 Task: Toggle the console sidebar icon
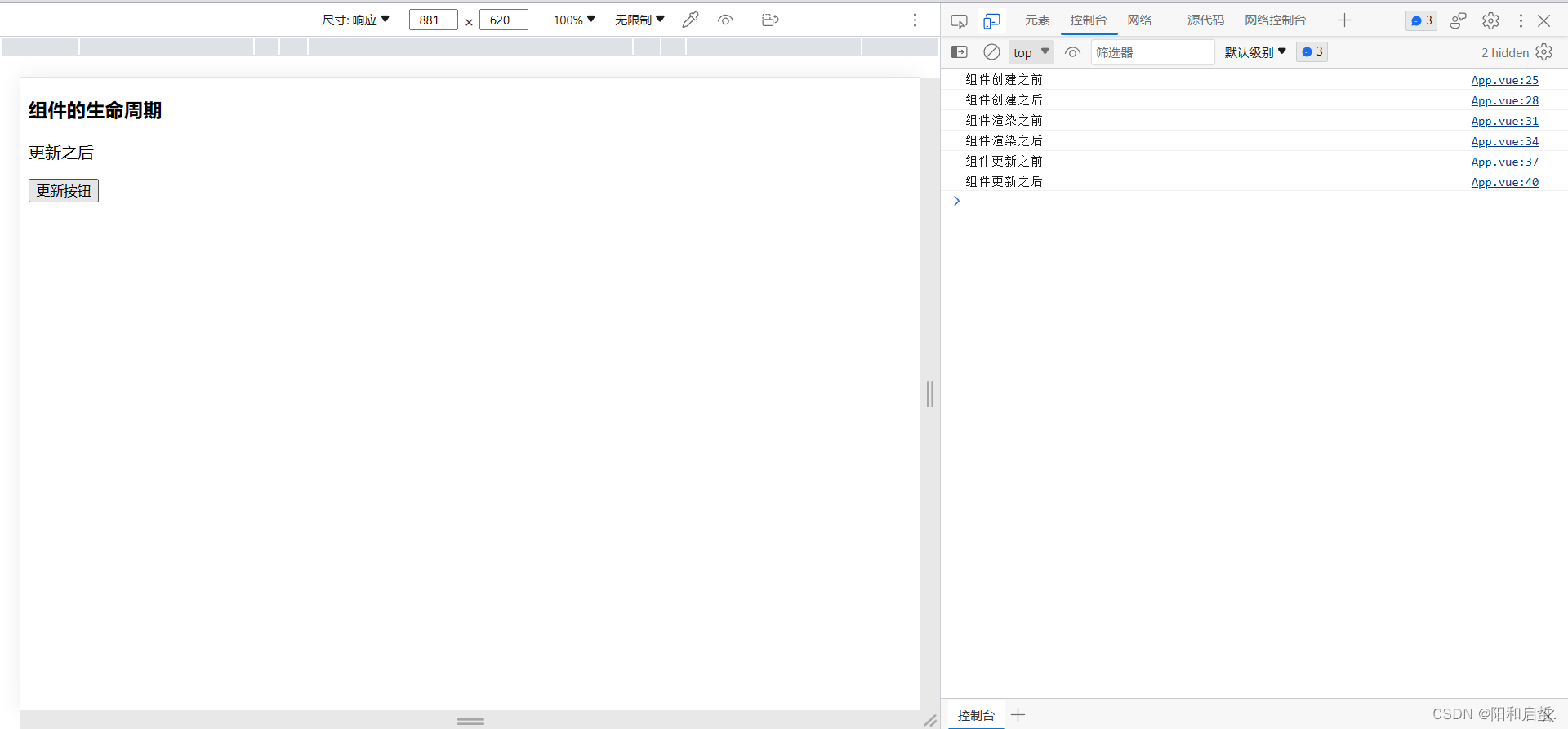(x=959, y=52)
